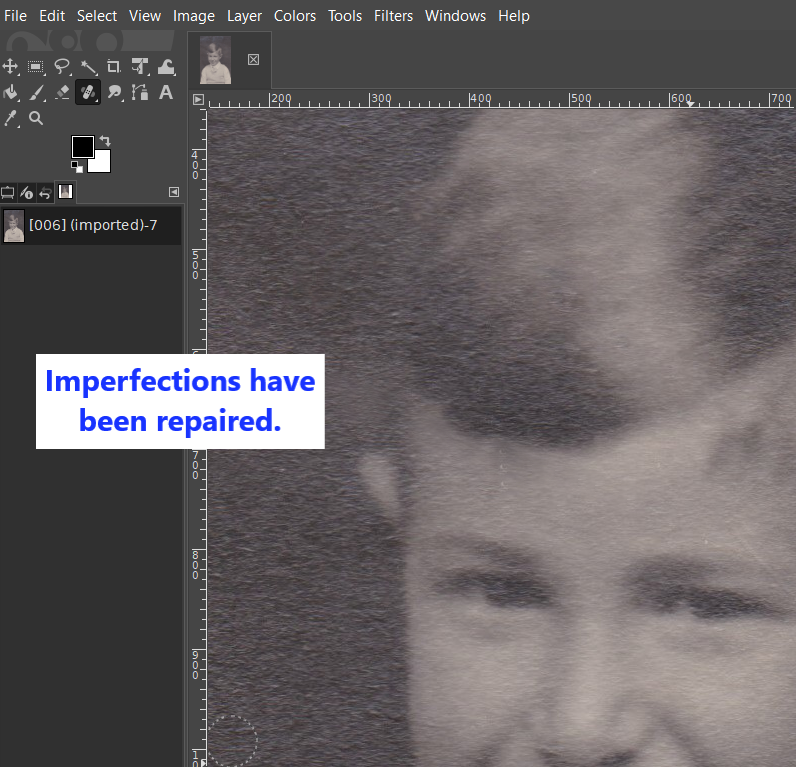
Task: Switch to the Device Status tab
Action: pyautogui.click(x=26, y=192)
